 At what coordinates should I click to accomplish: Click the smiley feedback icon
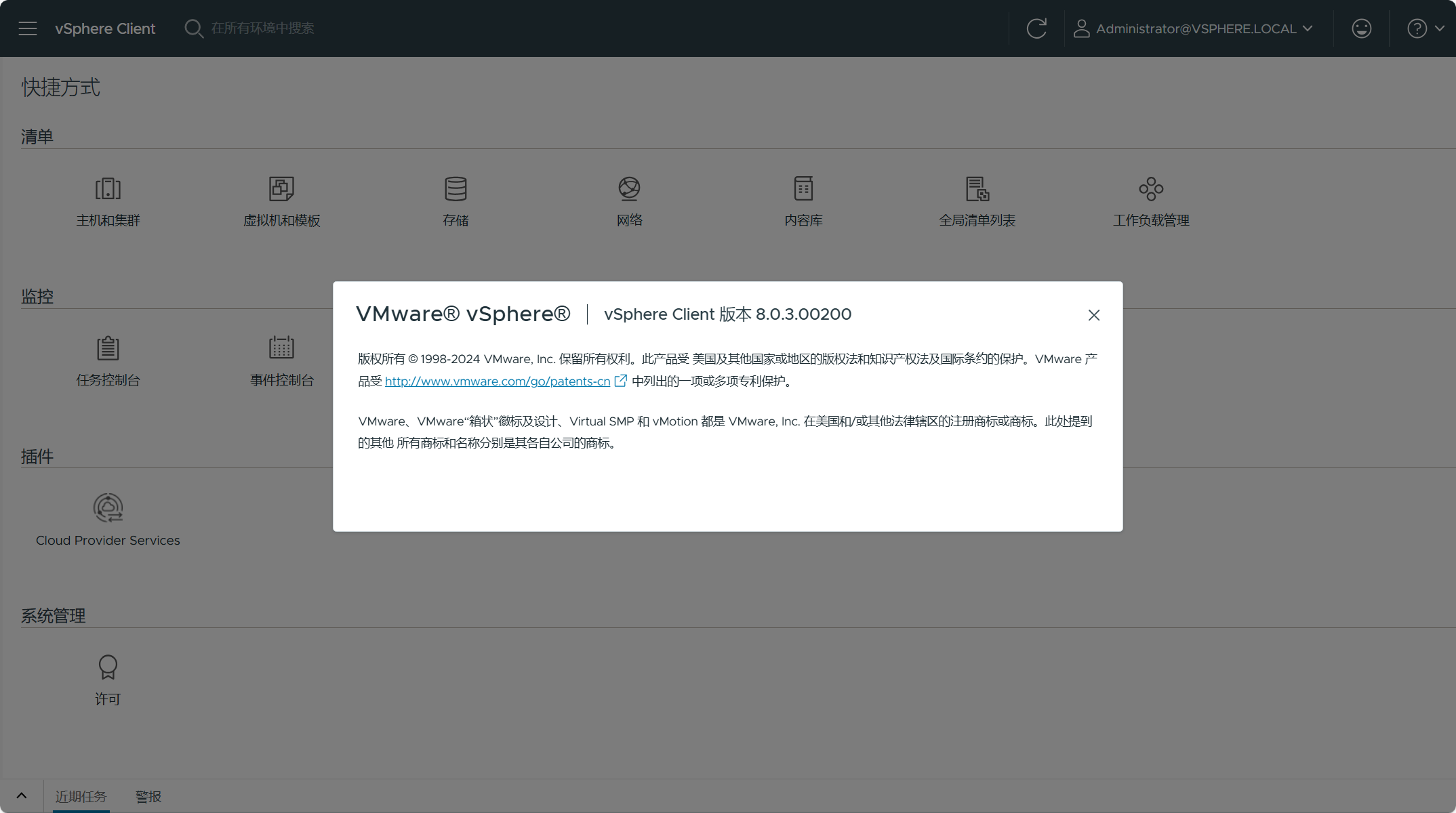1362,28
